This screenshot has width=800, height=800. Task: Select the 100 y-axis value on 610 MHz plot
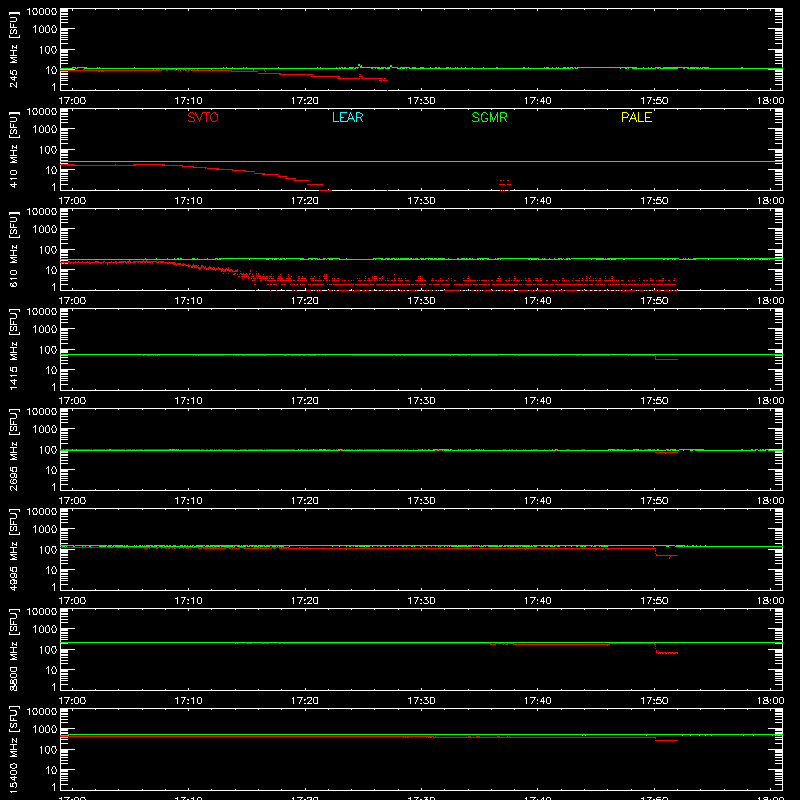coord(48,250)
